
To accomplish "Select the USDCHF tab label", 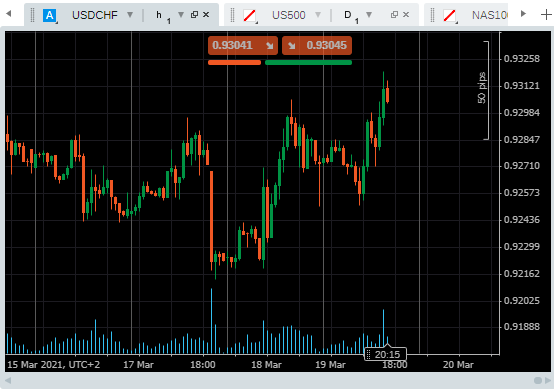I will 95,15.
